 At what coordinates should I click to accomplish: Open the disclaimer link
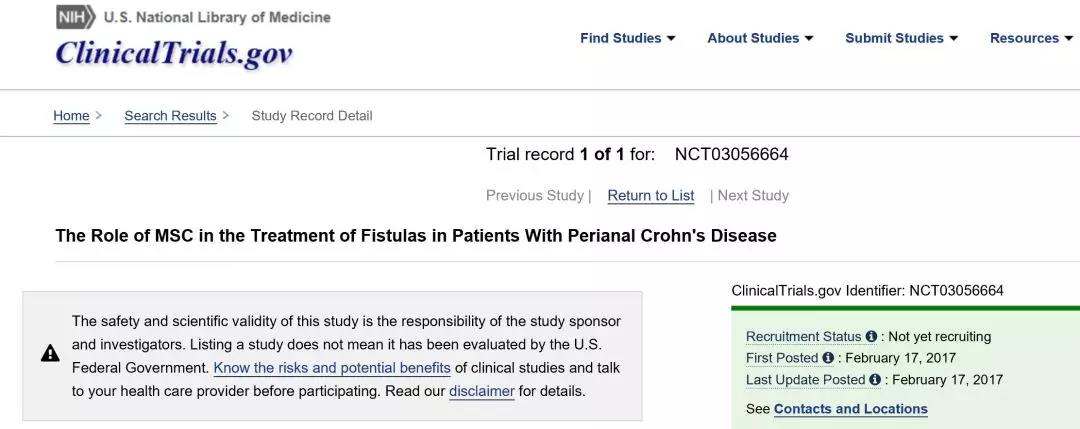click(481, 391)
